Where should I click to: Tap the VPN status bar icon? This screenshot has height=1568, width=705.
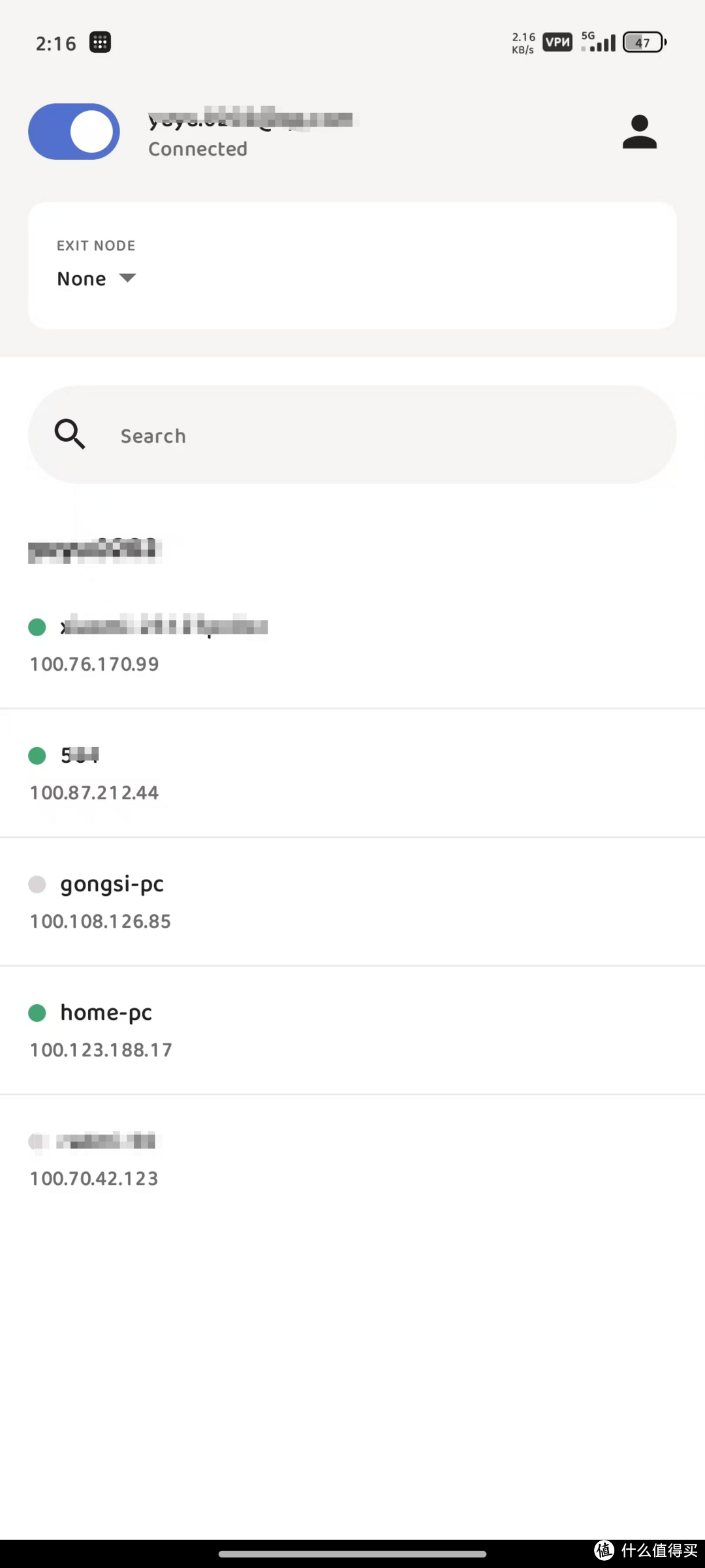point(556,42)
